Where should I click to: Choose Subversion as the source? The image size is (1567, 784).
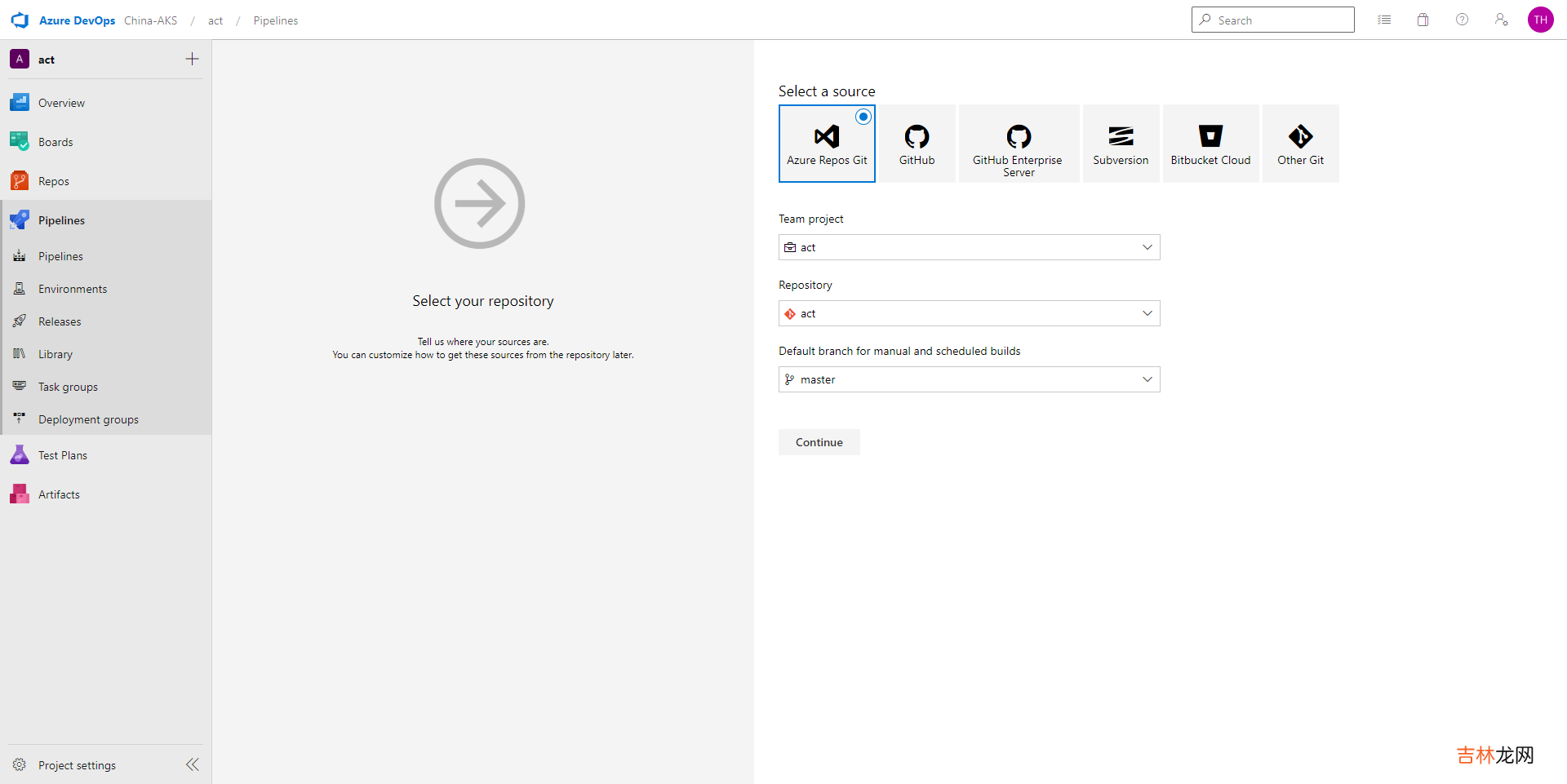(x=1121, y=144)
